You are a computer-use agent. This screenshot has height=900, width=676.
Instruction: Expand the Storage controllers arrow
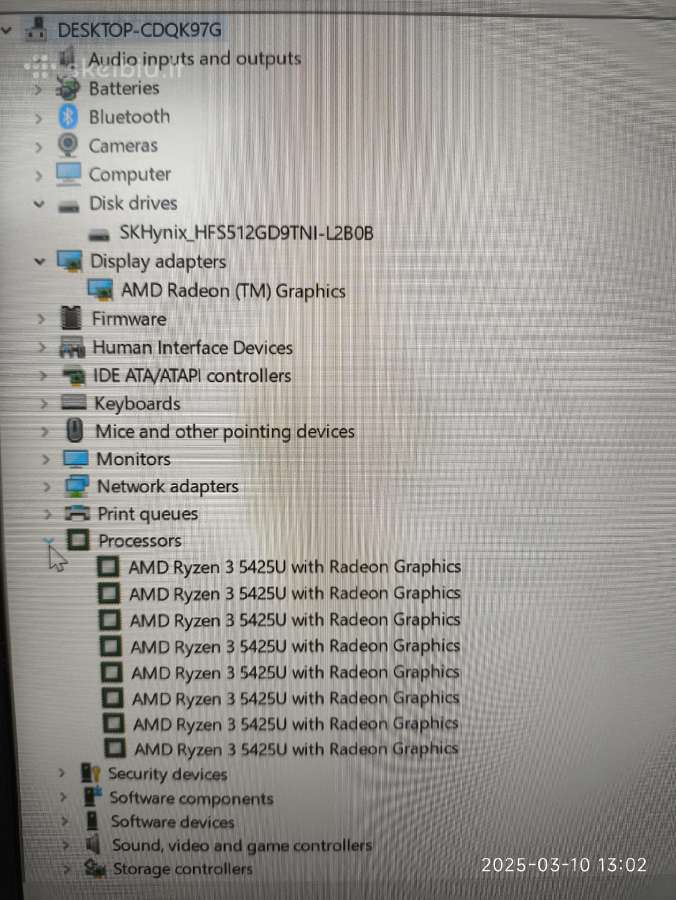67,868
